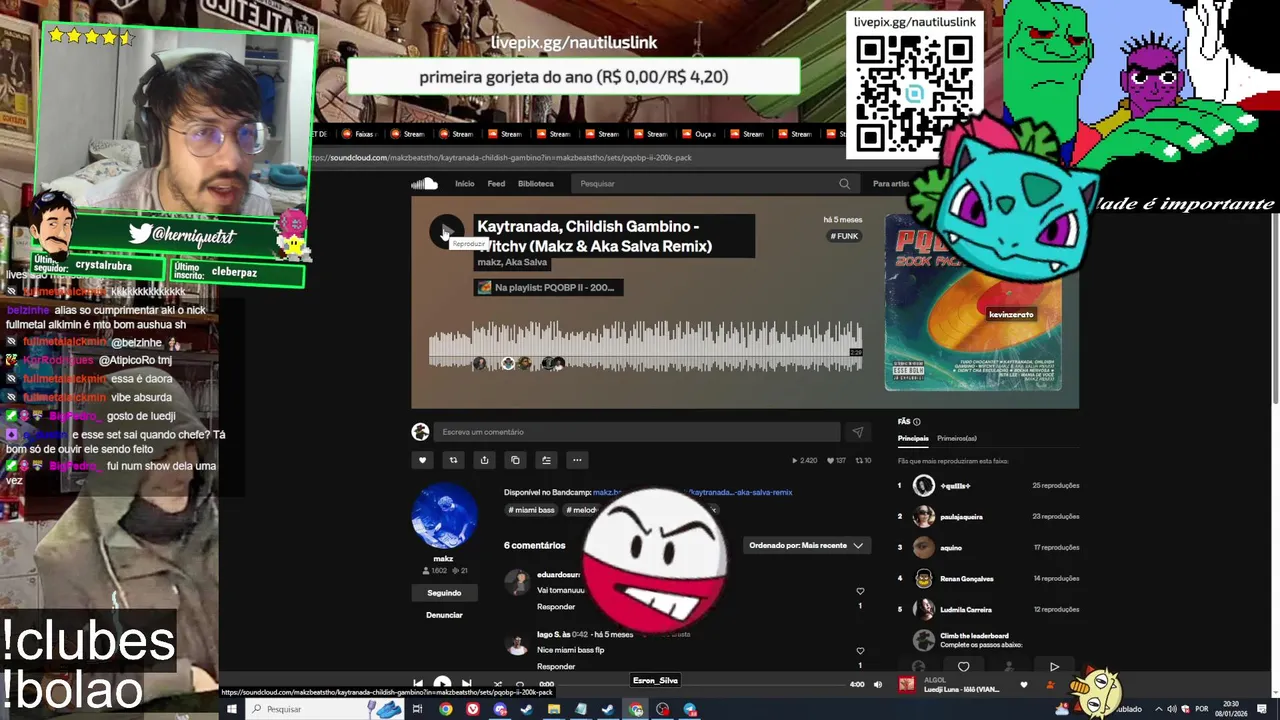Viewport: 1280px width, 720px height.
Task: Click the taskbar clock showing 20:30
Action: 1229,709
